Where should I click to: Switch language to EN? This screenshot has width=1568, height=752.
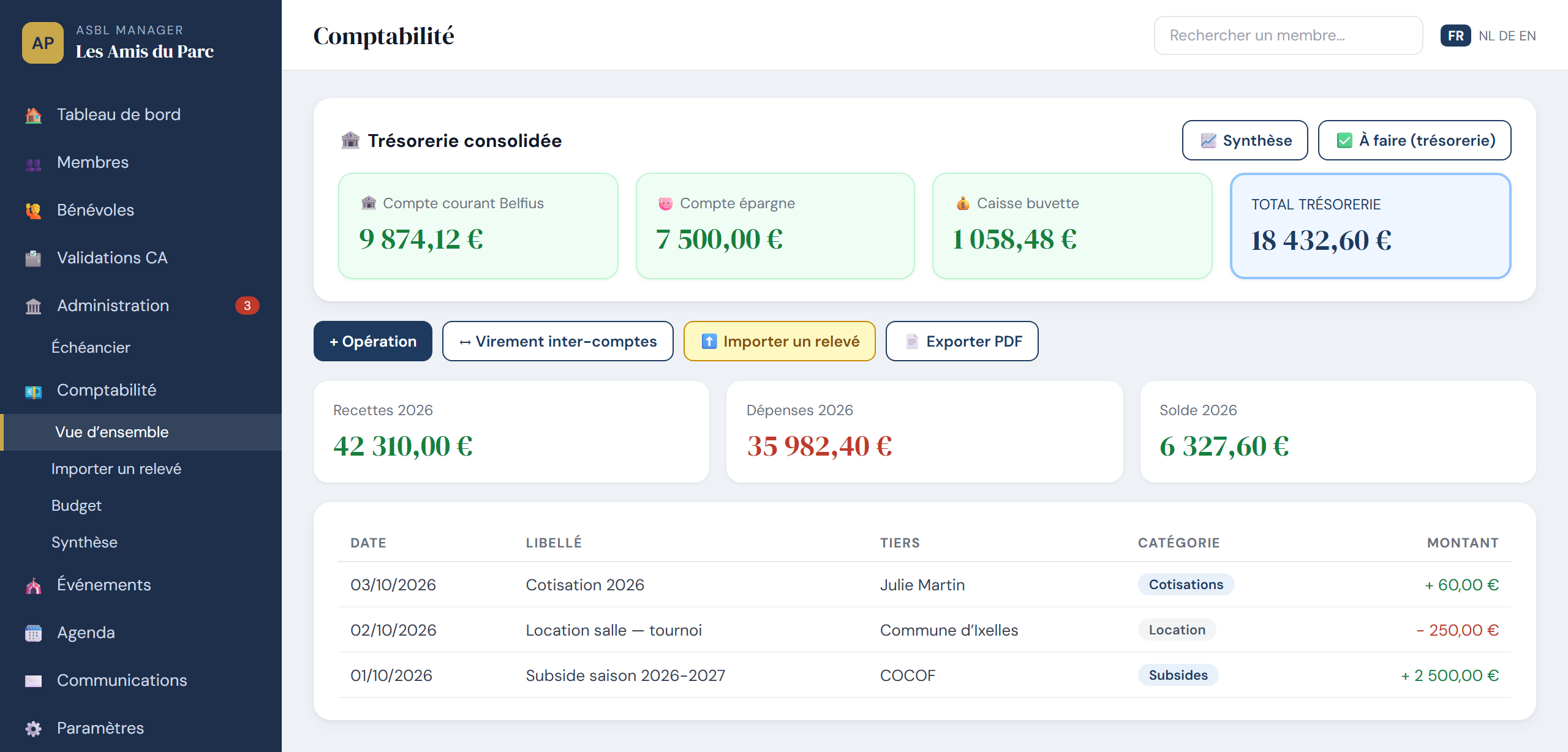1528,36
